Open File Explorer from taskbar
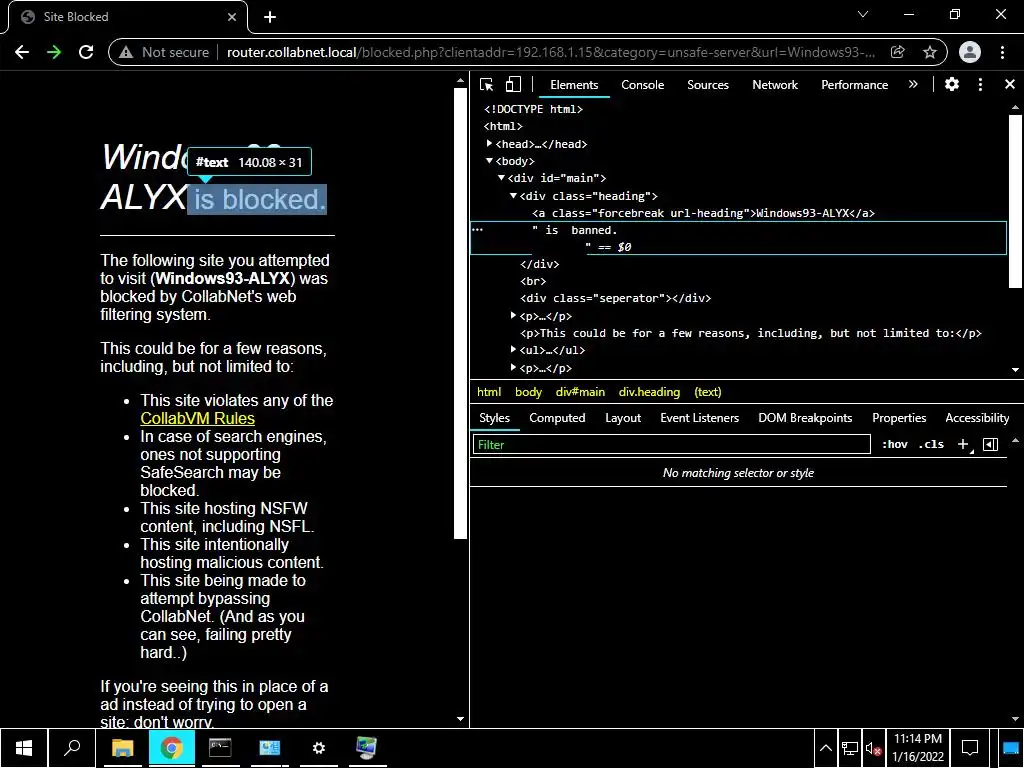Viewport: 1024px width, 768px height. (x=122, y=748)
